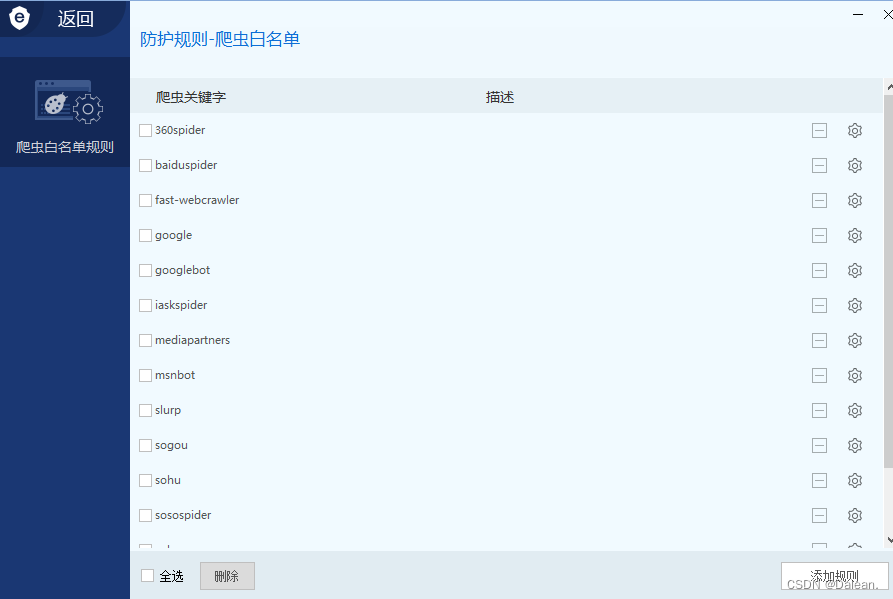Enable the sogou checkbox

145,446
